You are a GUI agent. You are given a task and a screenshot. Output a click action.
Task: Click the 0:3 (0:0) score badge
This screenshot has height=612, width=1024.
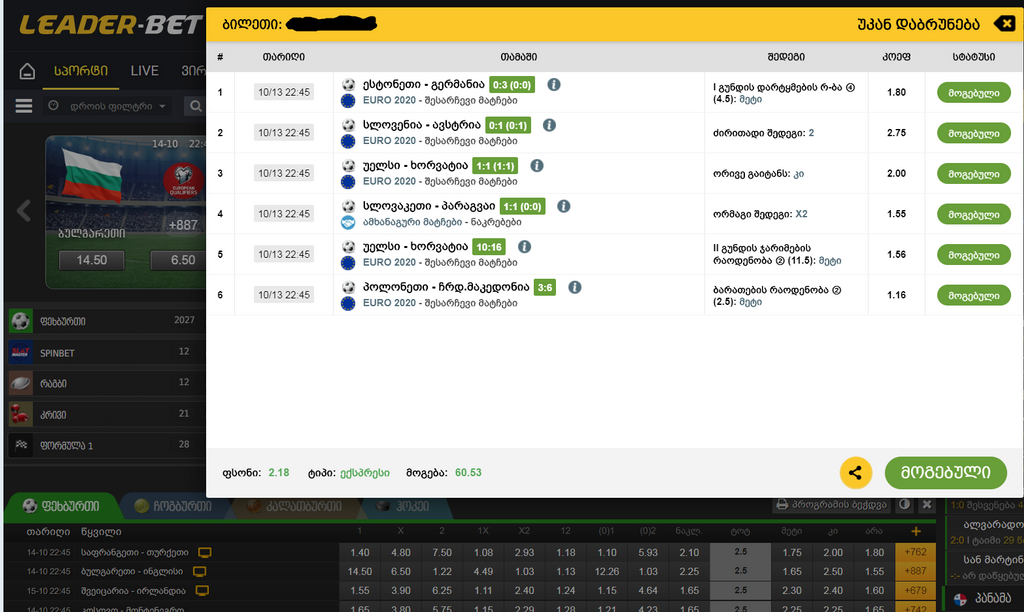pos(512,85)
